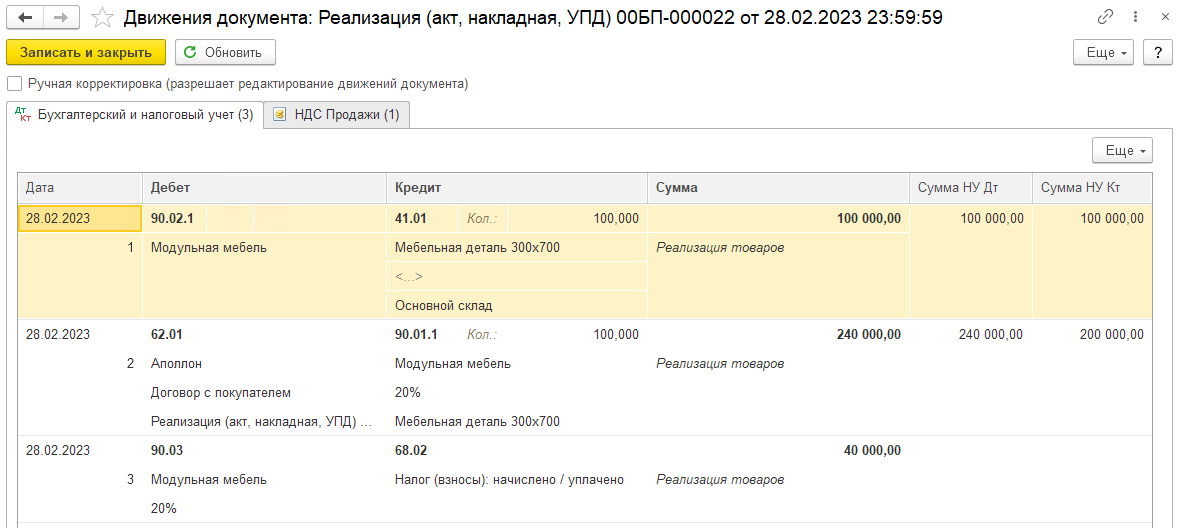
Task: Select the <...> subconto cell
Action: coord(516,276)
